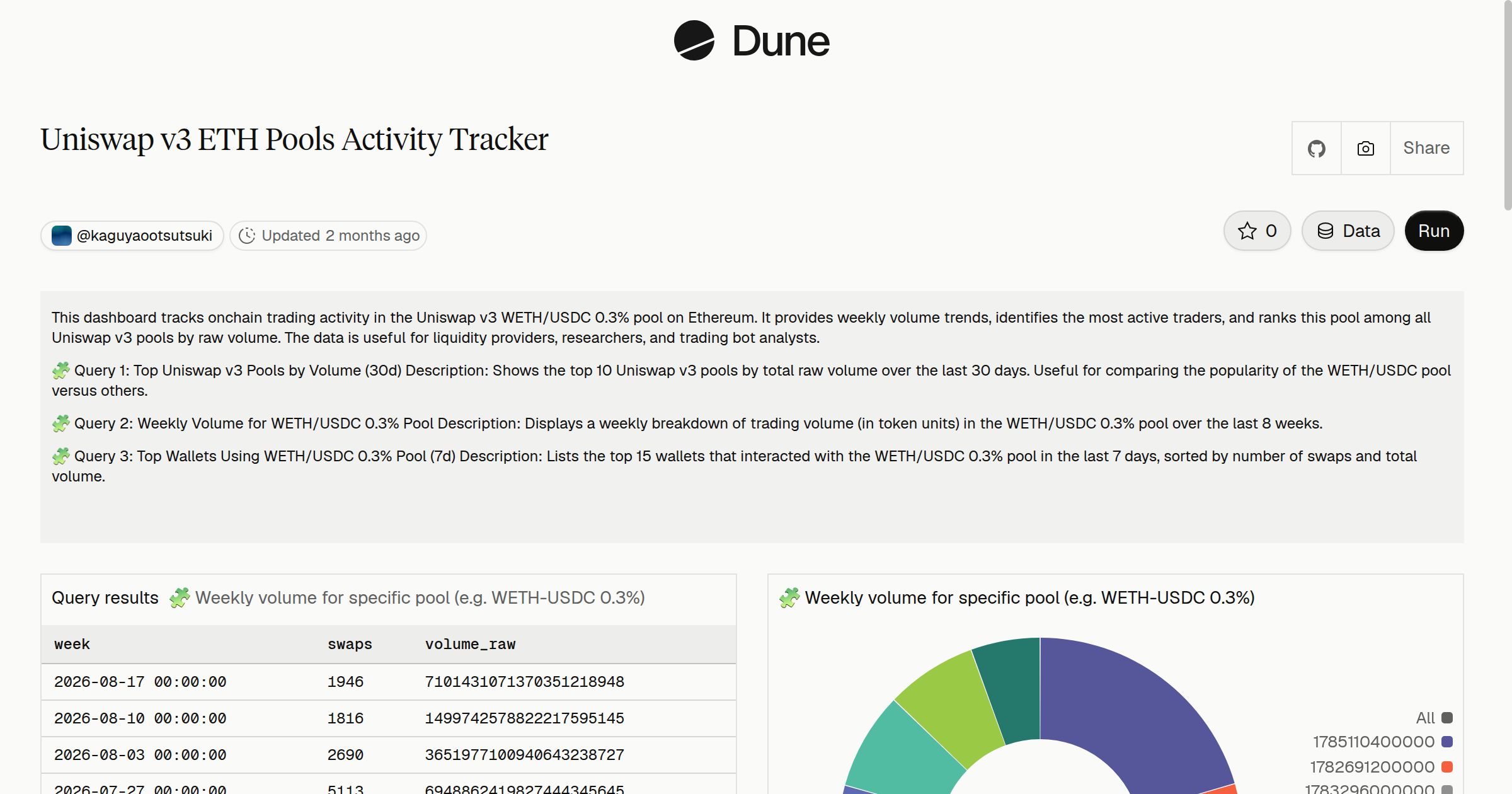Toggle legend entry 1782691200000
The image size is (1512, 794).
pyautogui.click(x=1381, y=767)
